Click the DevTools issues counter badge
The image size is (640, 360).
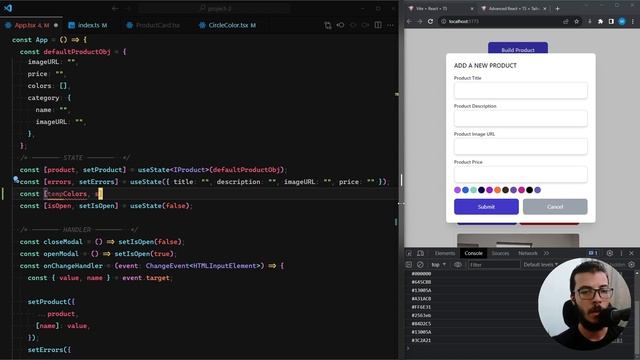[593, 253]
